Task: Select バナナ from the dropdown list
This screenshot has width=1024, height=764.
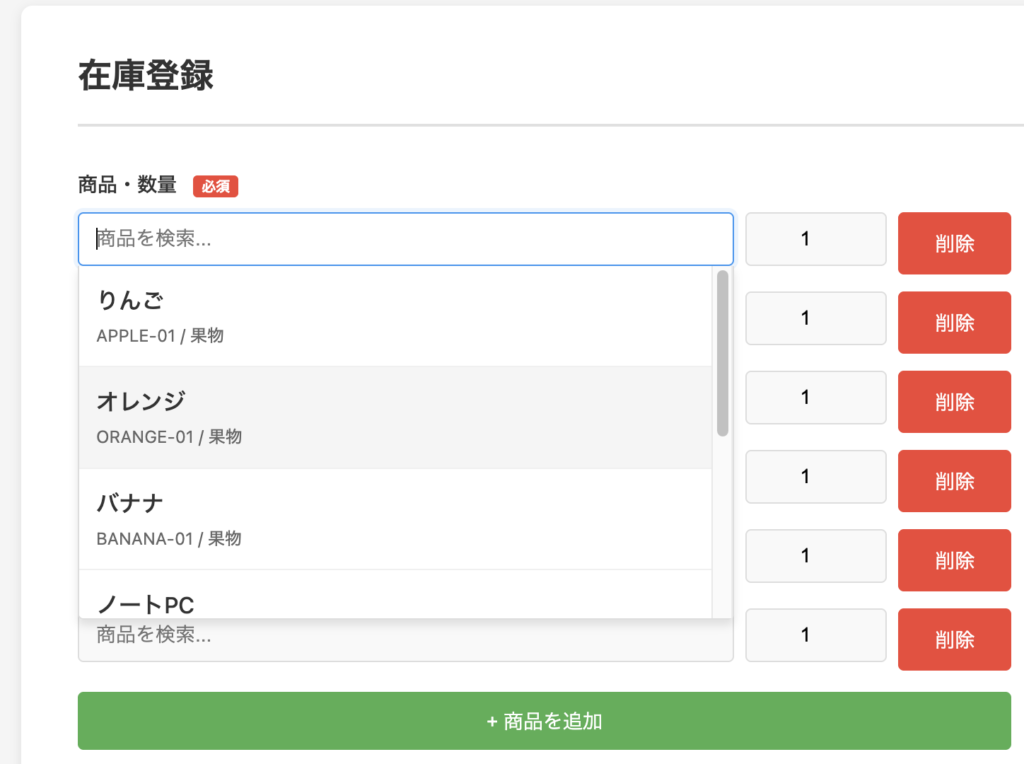Action: [395, 519]
